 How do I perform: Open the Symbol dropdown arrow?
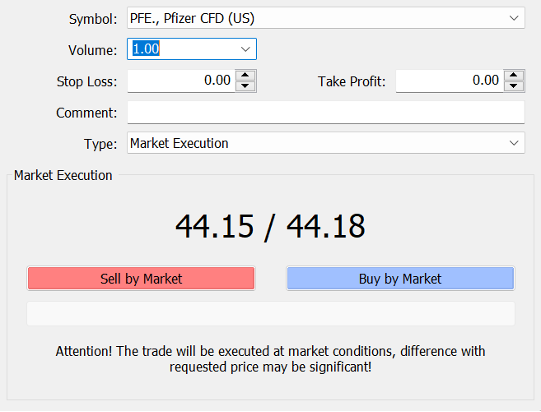coord(514,18)
